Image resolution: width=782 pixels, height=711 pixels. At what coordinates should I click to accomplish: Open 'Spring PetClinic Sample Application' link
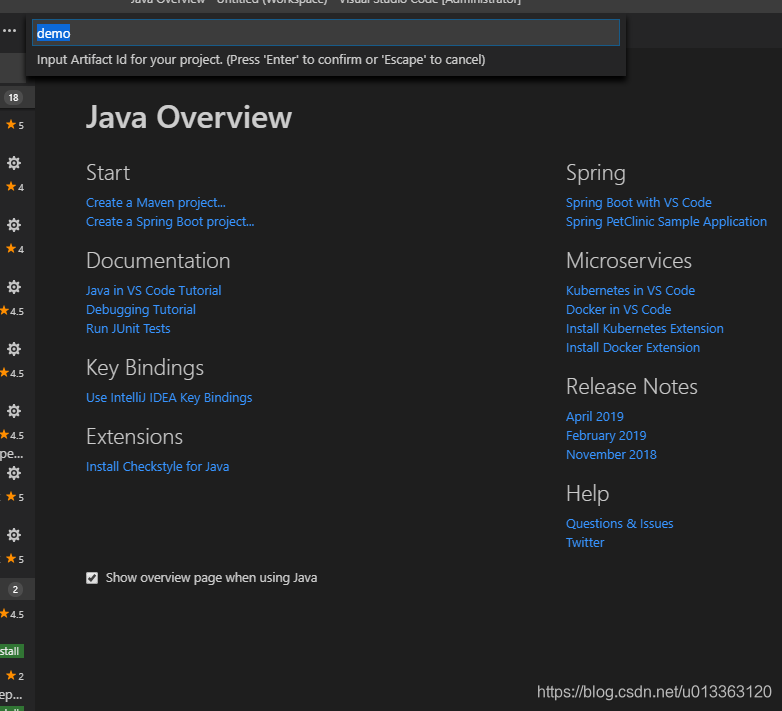coord(666,222)
